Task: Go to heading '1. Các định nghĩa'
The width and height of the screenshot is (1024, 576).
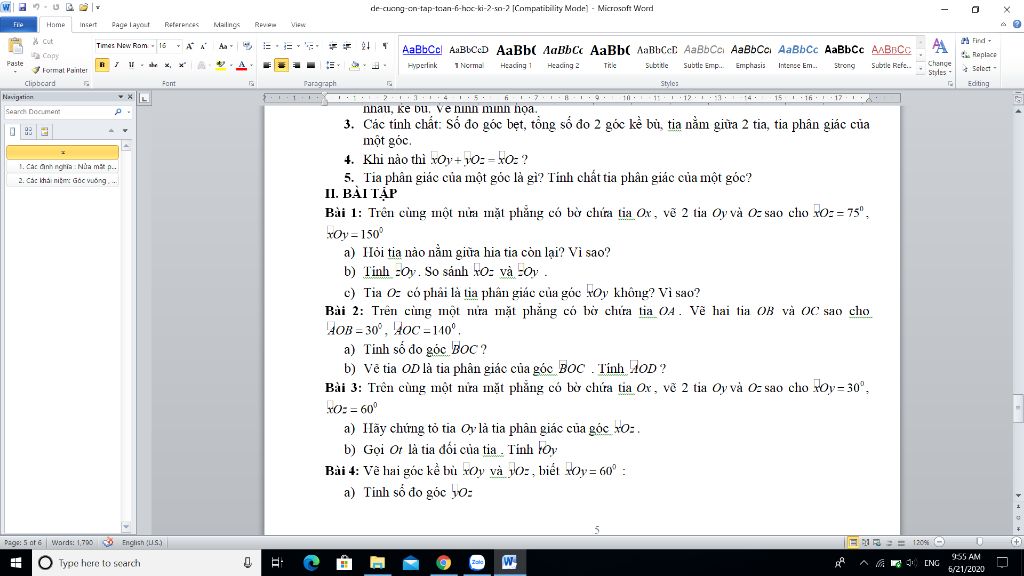Action: (x=63, y=167)
